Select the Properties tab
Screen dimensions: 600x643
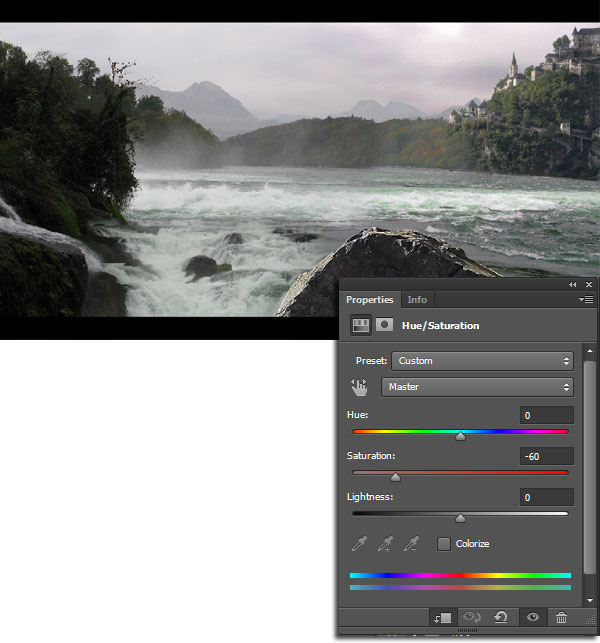click(370, 300)
